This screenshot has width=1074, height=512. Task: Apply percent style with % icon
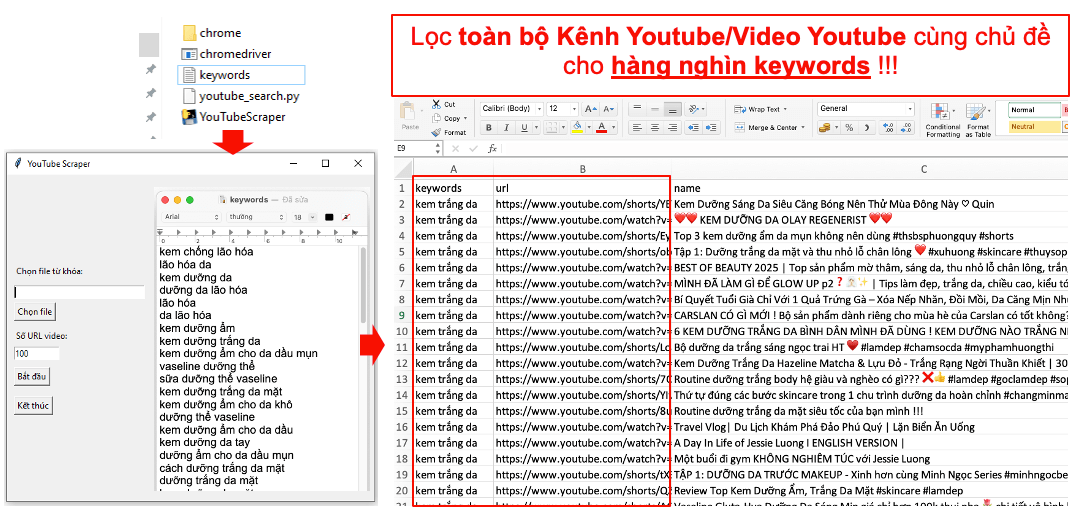coord(849,127)
